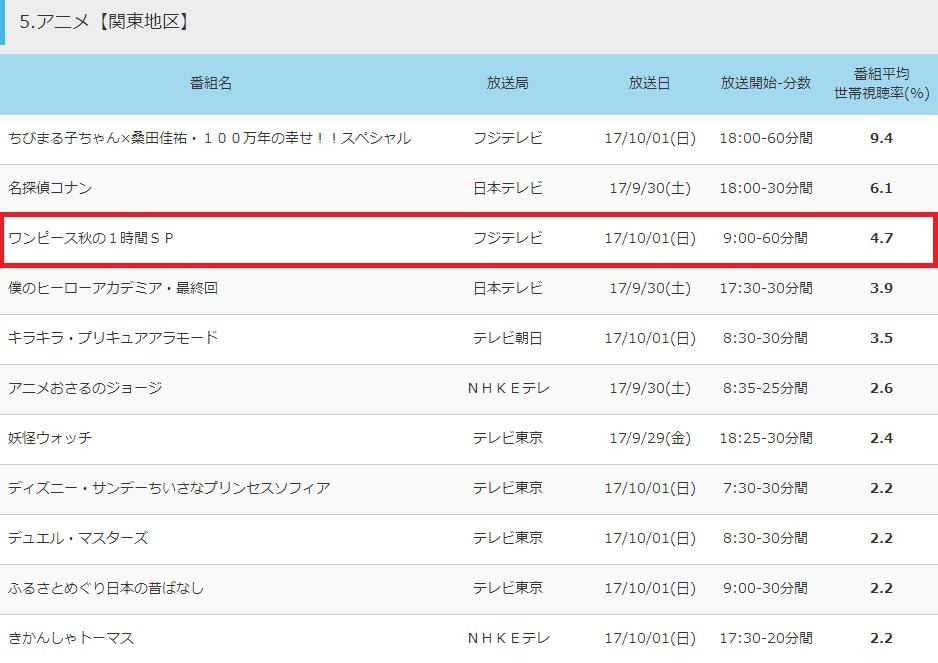
Task: Click テレビ東京 in the 妖怪ウォッチ row
Action: (x=508, y=438)
